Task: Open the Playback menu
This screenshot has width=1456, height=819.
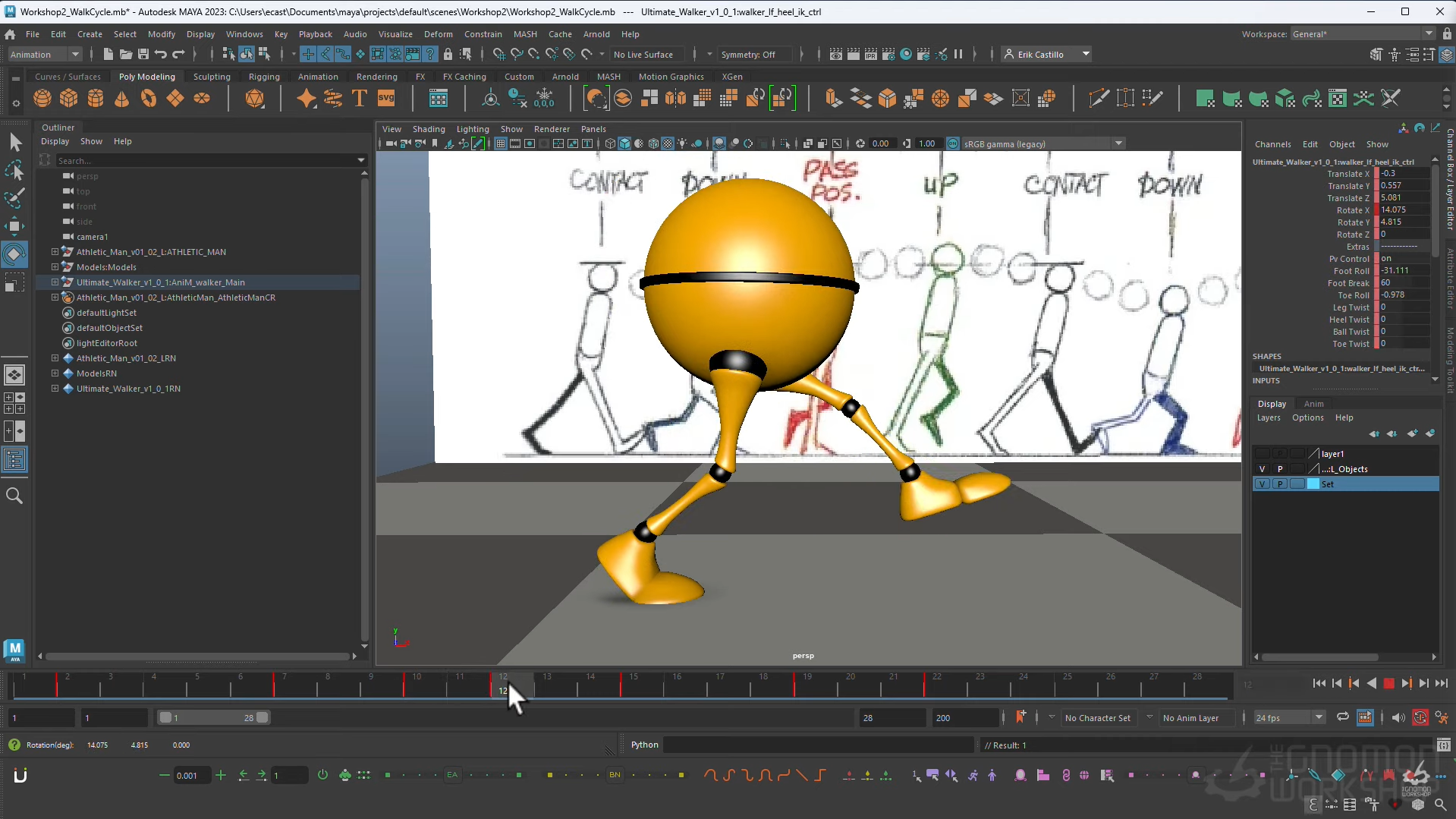Action: (315, 34)
